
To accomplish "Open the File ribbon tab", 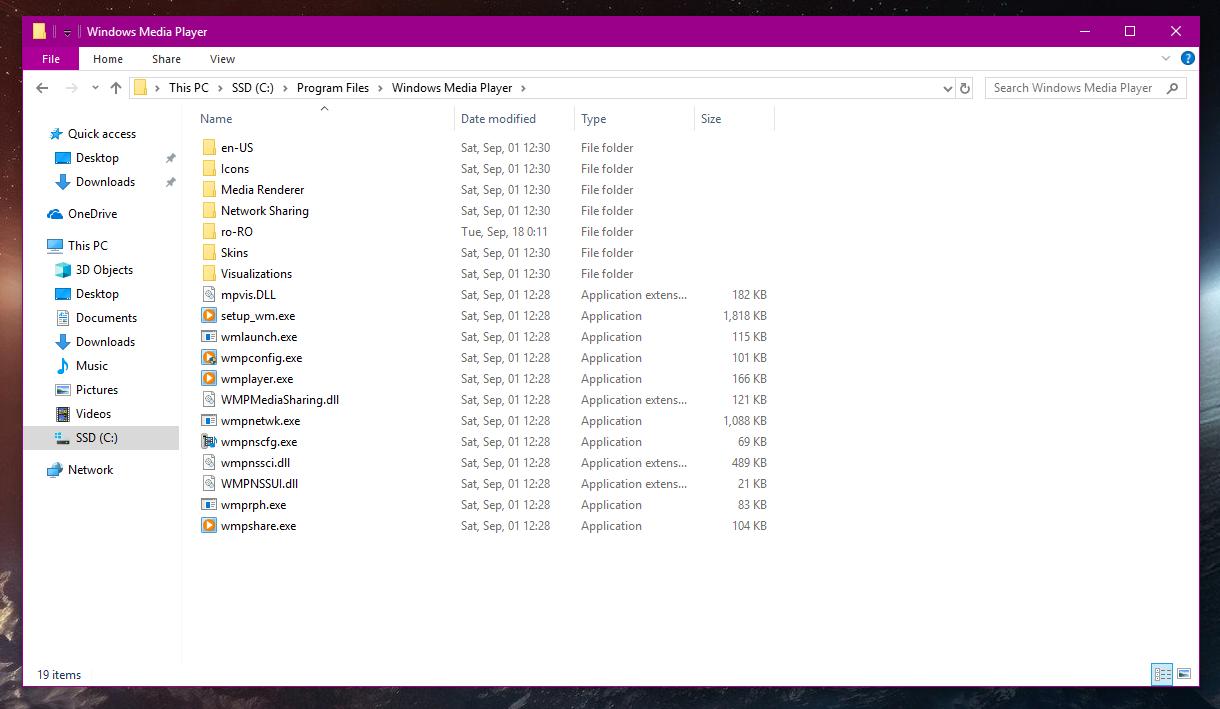I will [x=51, y=59].
